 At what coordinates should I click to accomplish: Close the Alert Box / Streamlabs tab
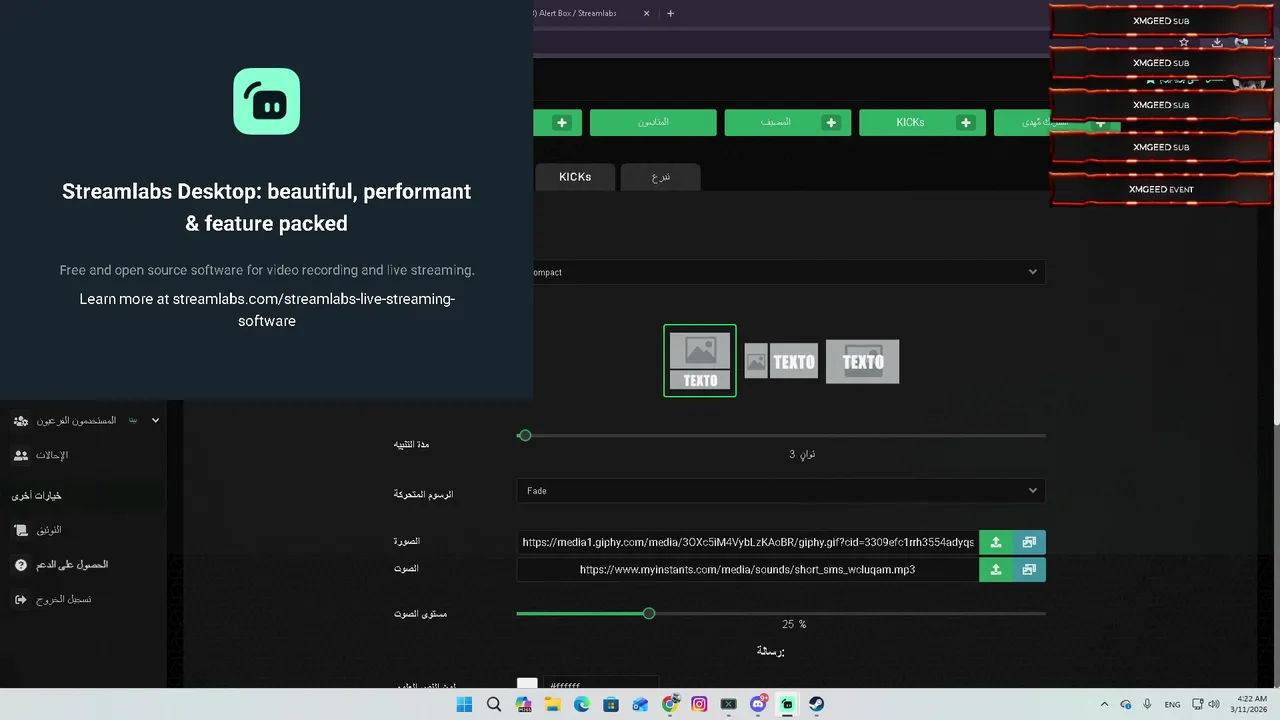pyautogui.click(x=646, y=13)
